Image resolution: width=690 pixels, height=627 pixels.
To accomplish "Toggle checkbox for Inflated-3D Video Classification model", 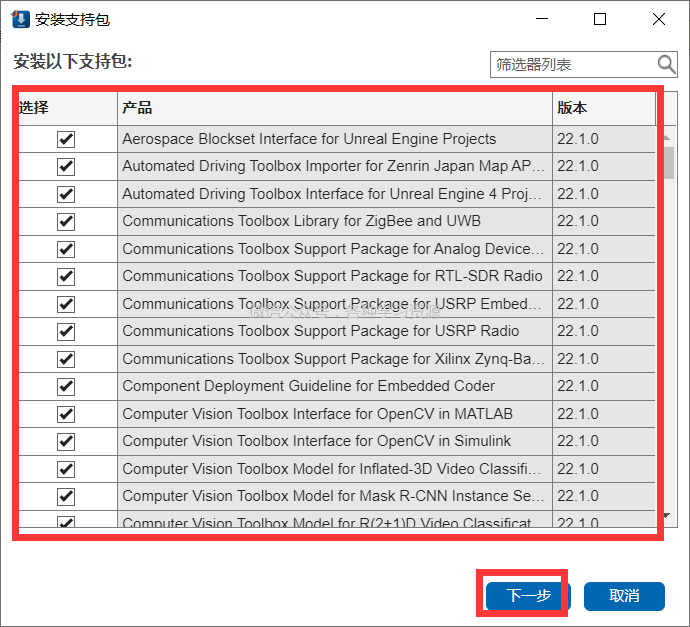I will pos(66,469).
